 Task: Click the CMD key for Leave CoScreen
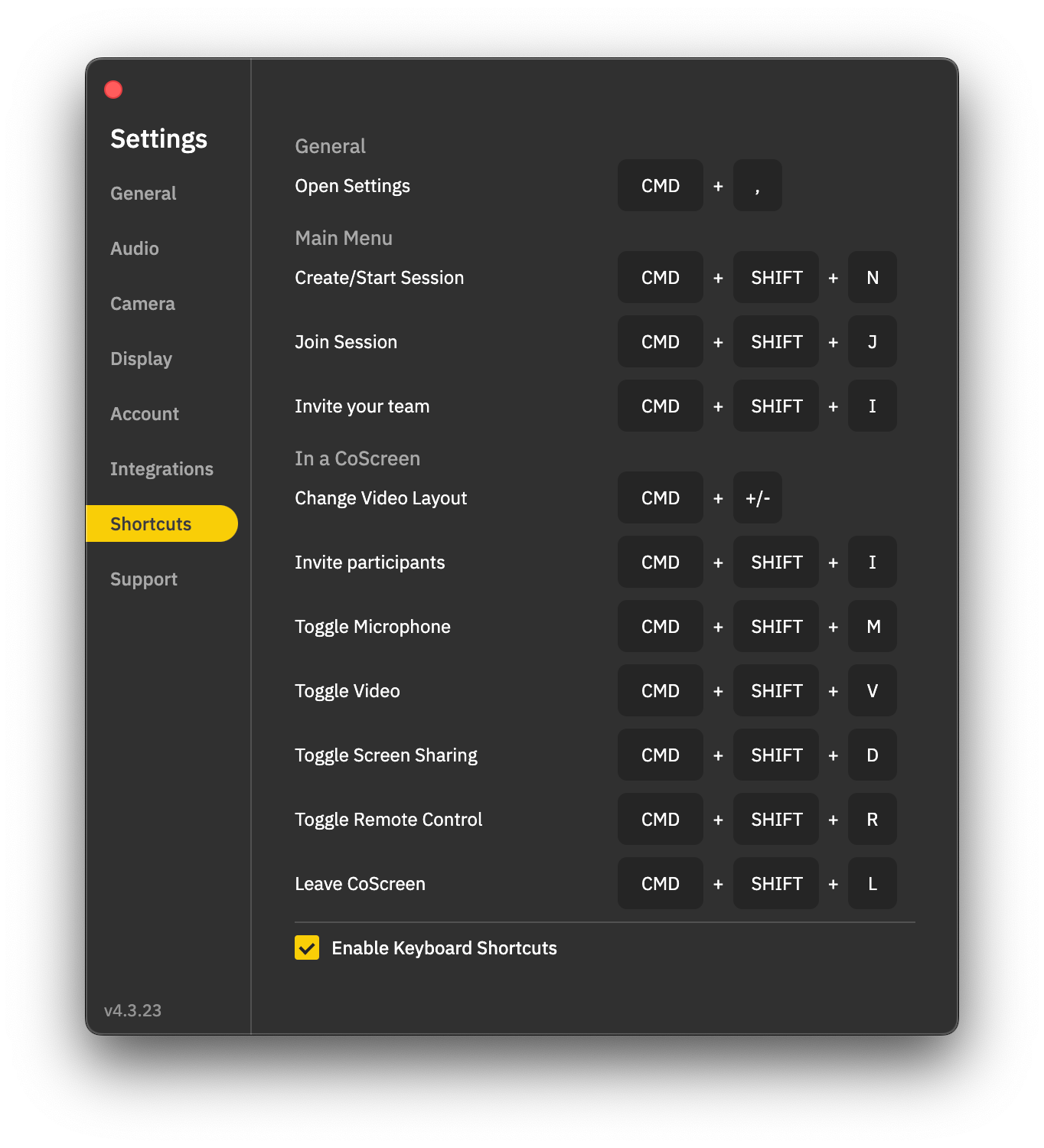[661, 883]
